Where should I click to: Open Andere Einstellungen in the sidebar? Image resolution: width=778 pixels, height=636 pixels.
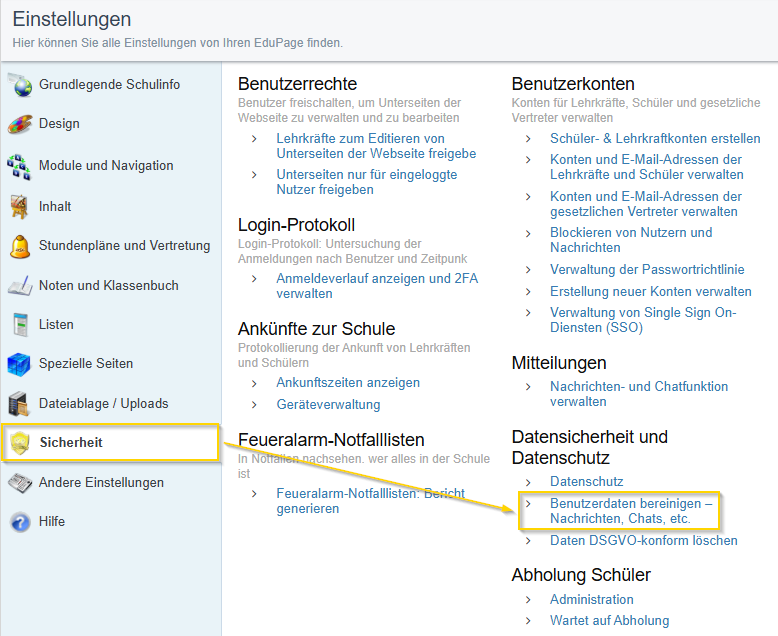[101, 483]
